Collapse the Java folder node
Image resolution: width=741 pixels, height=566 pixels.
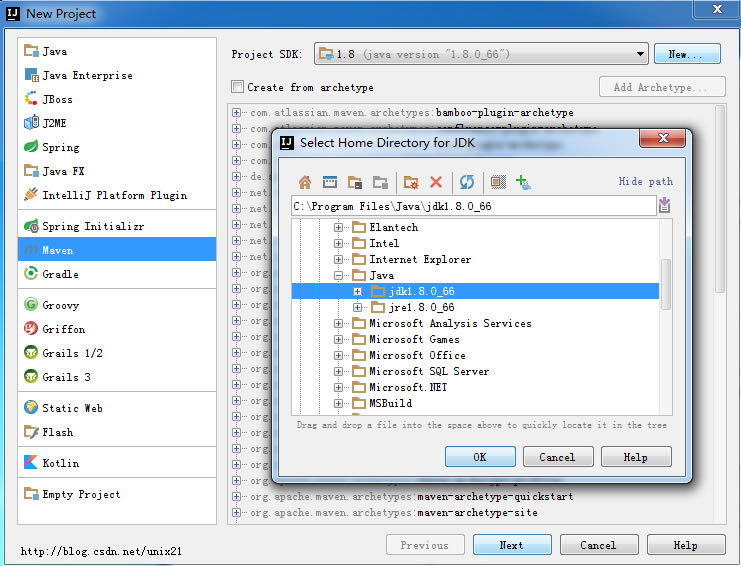click(x=338, y=275)
